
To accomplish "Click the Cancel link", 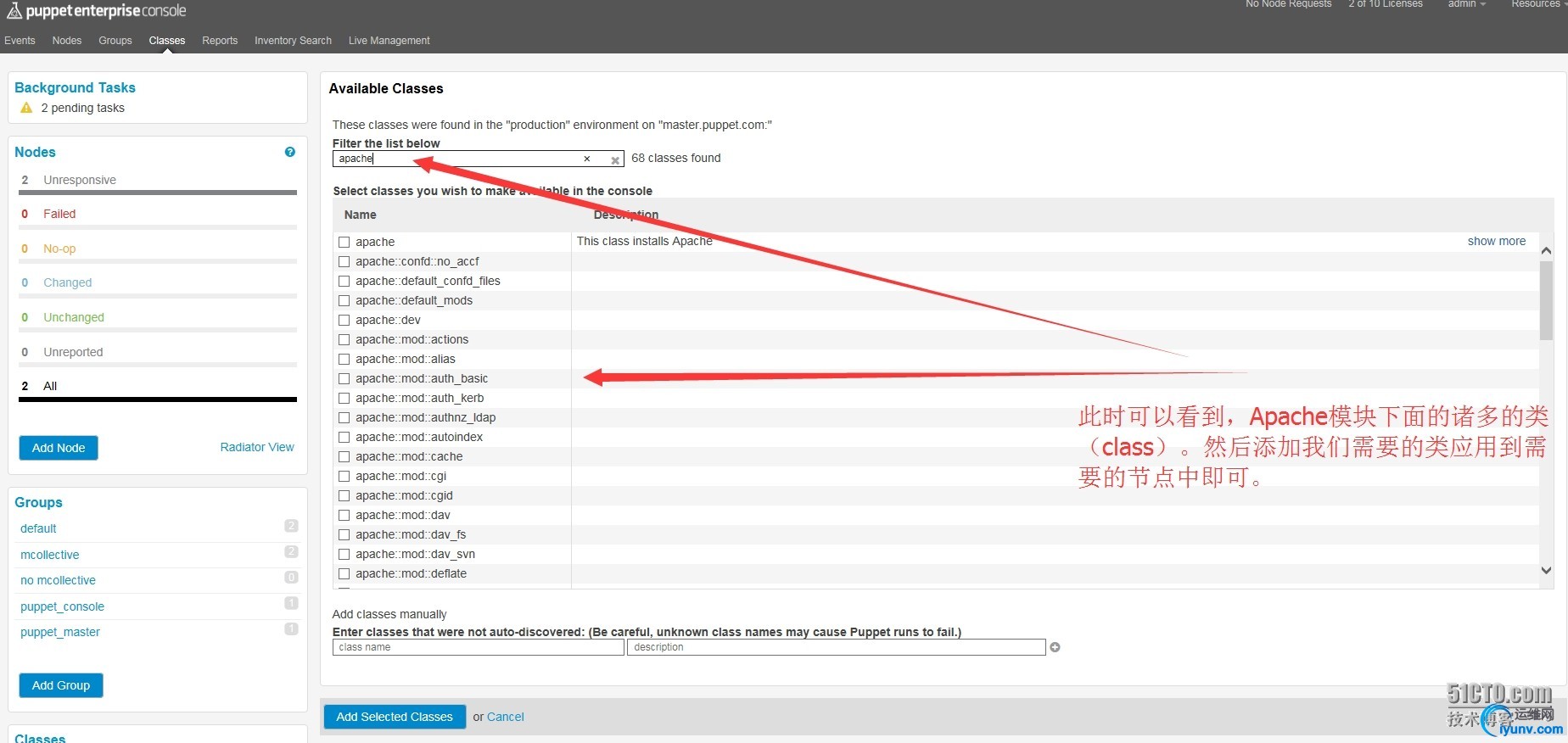I will 506,717.
